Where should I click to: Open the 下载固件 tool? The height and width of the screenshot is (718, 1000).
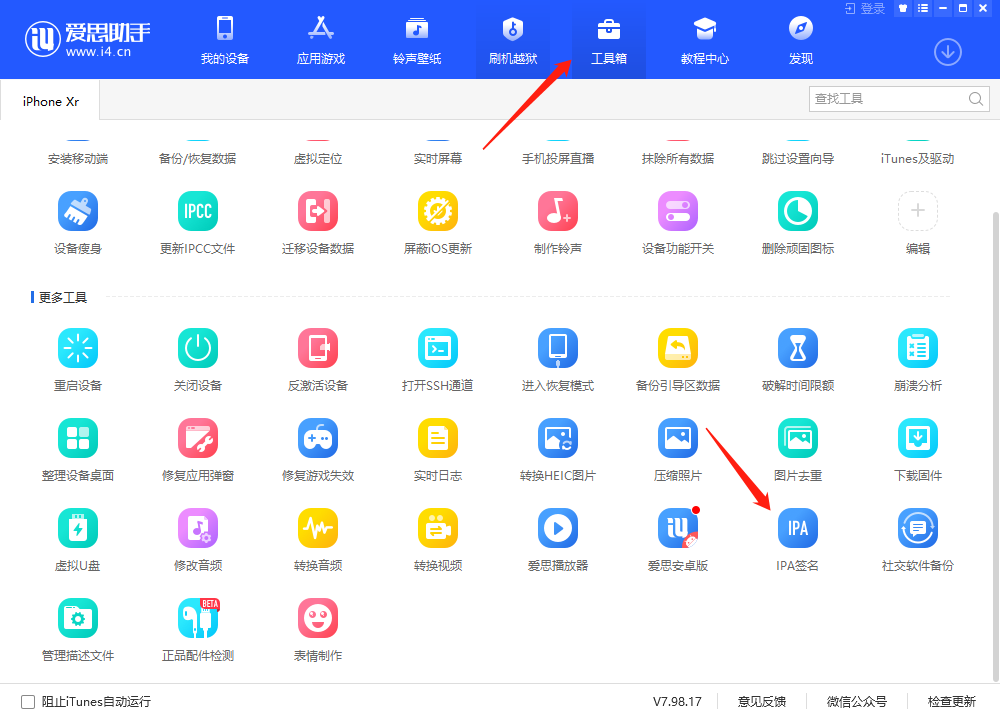click(918, 438)
